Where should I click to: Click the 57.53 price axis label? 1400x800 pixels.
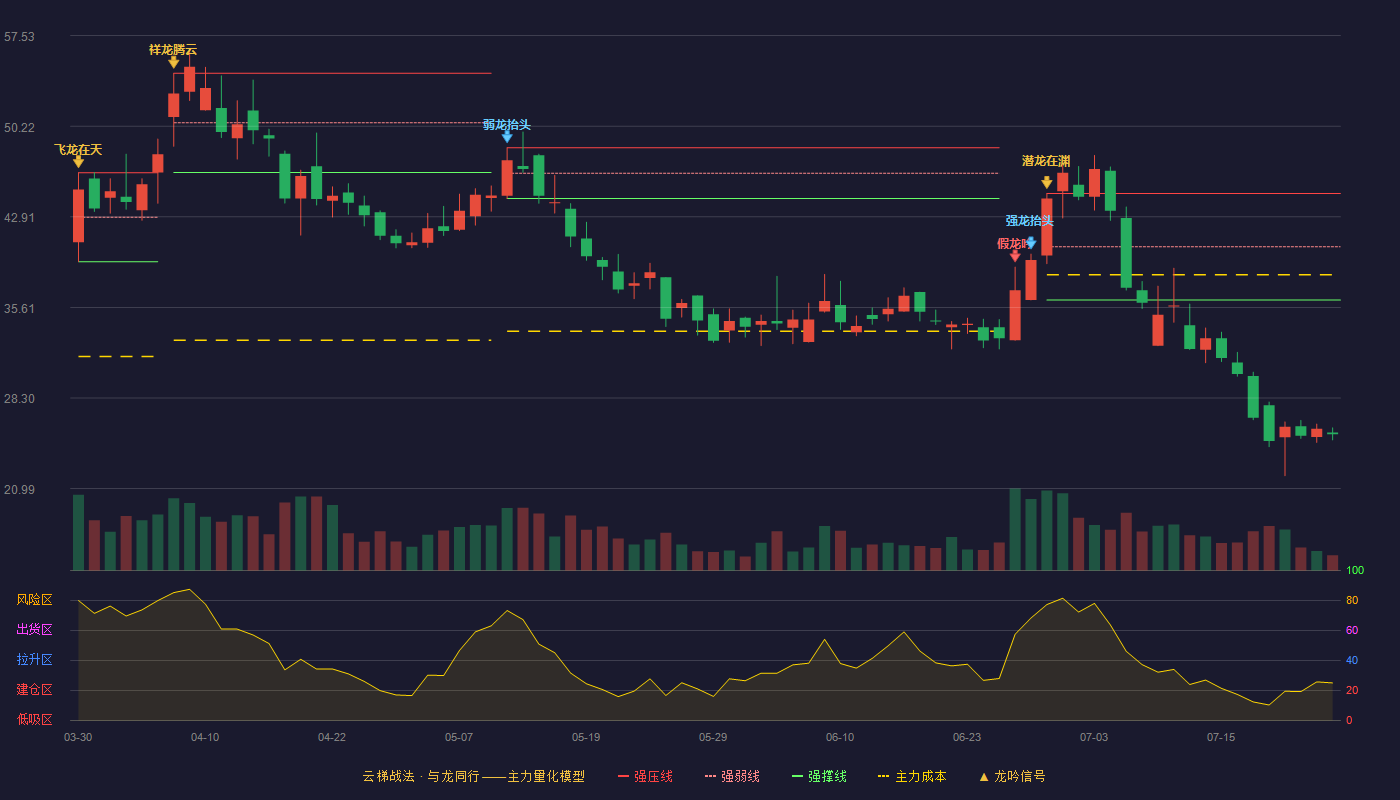pyautogui.click(x=19, y=37)
